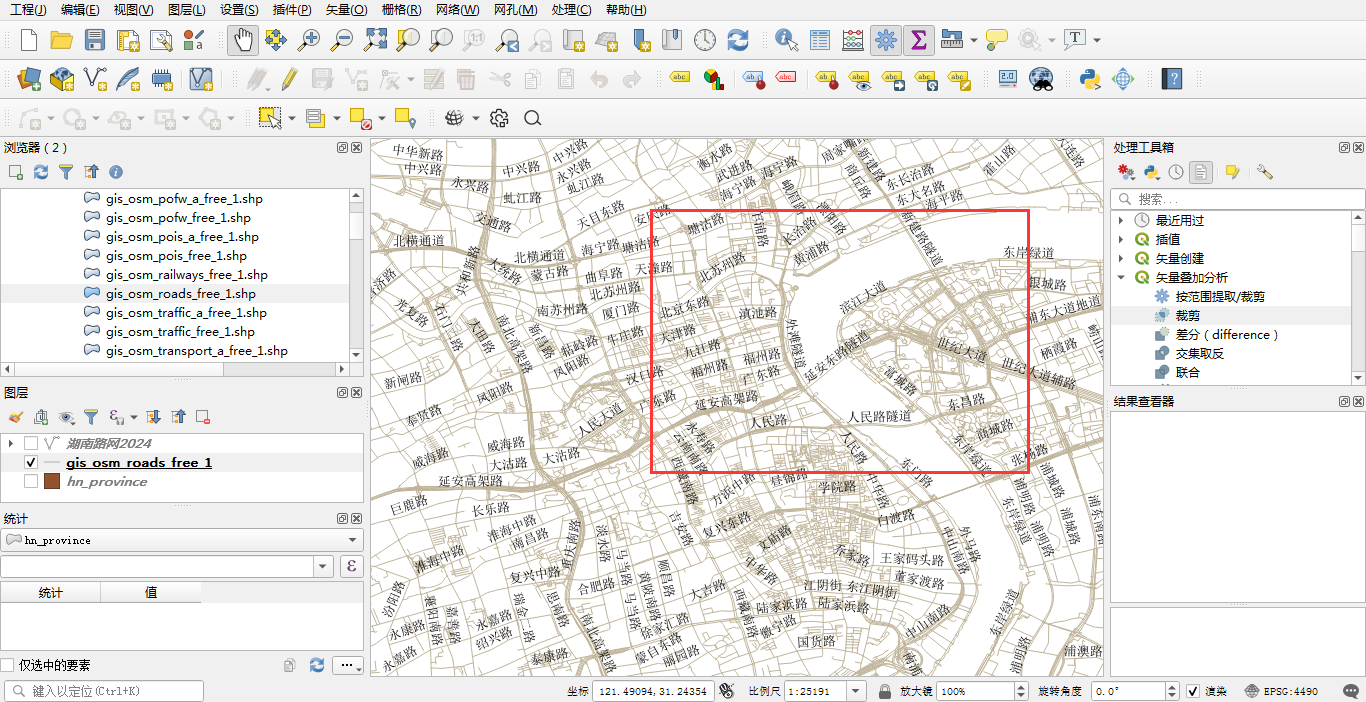Open the temporal controller clock icon

pyautogui.click(x=705, y=40)
